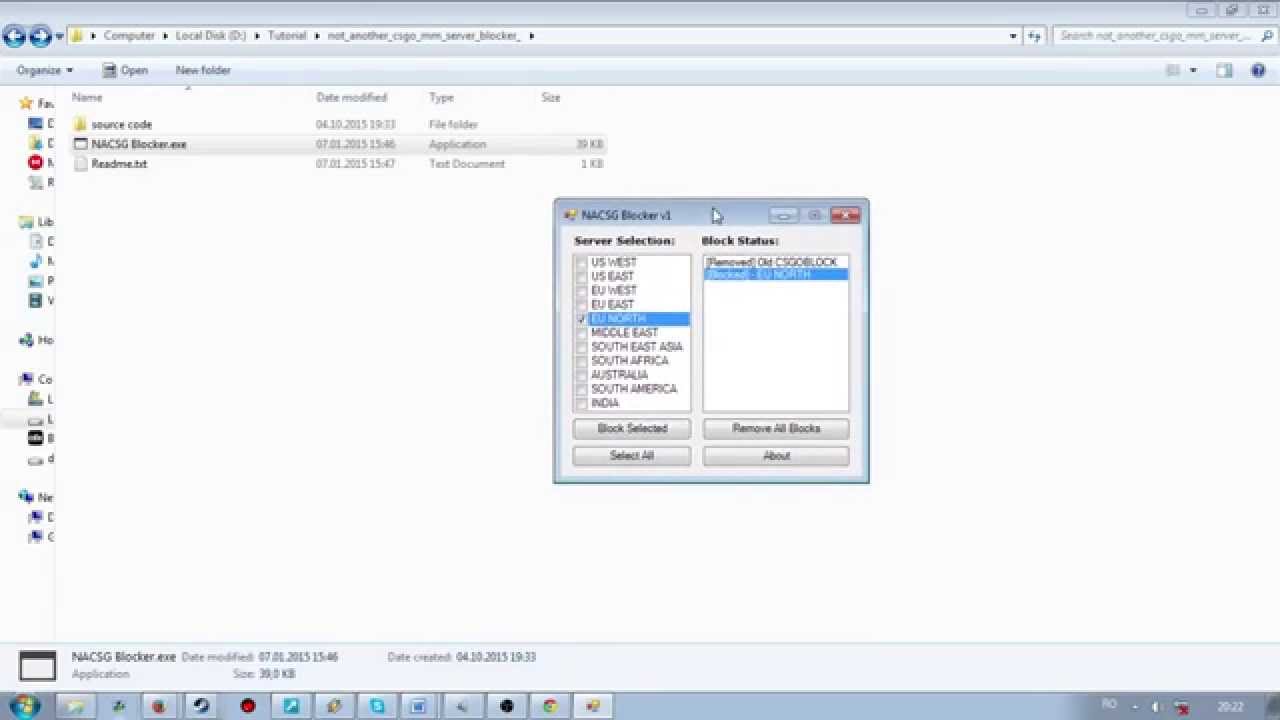The width and height of the screenshot is (1280, 720).
Task: Open Explorer help via blue question icon
Action: (1259, 70)
